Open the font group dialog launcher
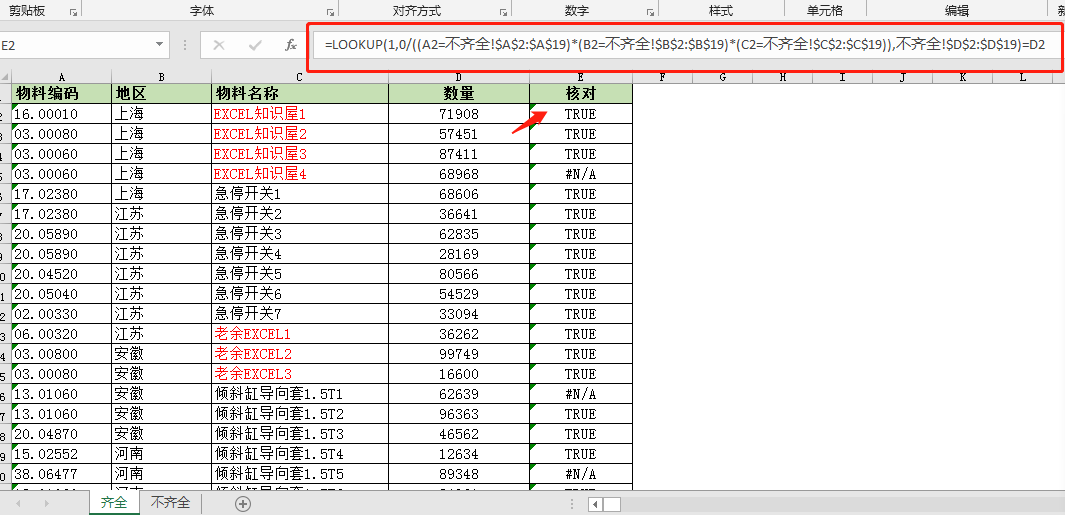 click(x=330, y=12)
